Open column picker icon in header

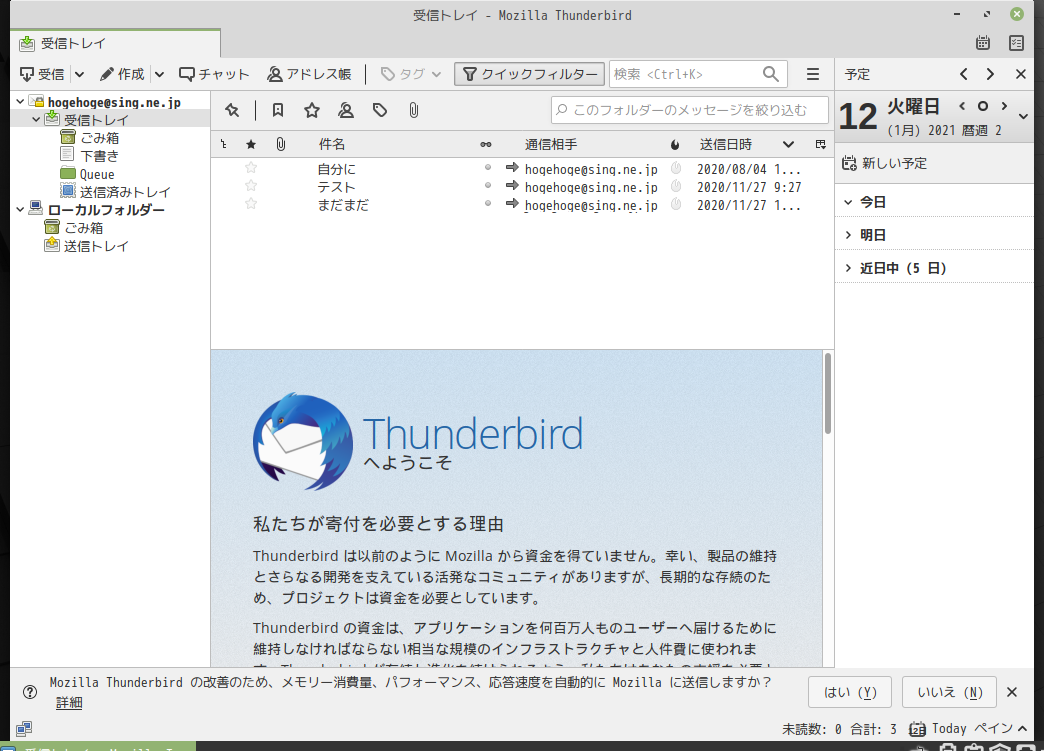(820, 144)
